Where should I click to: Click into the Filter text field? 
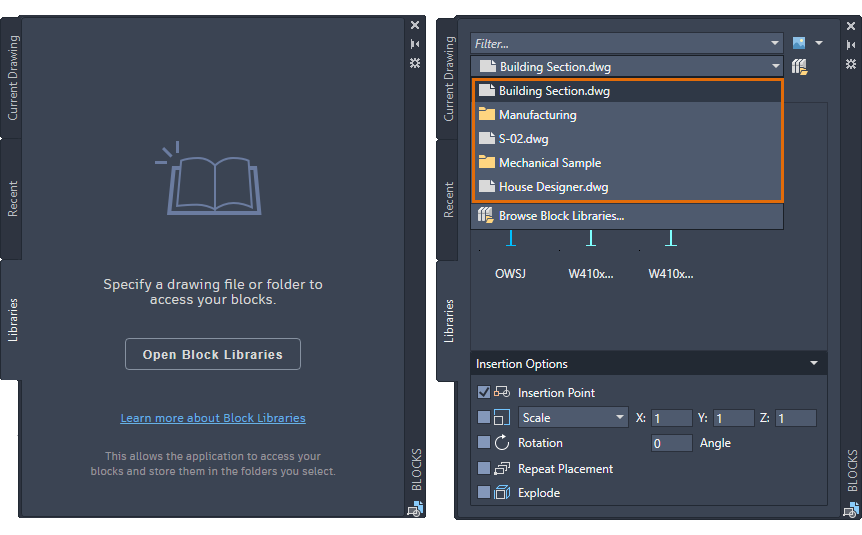[x=618, y=43]
